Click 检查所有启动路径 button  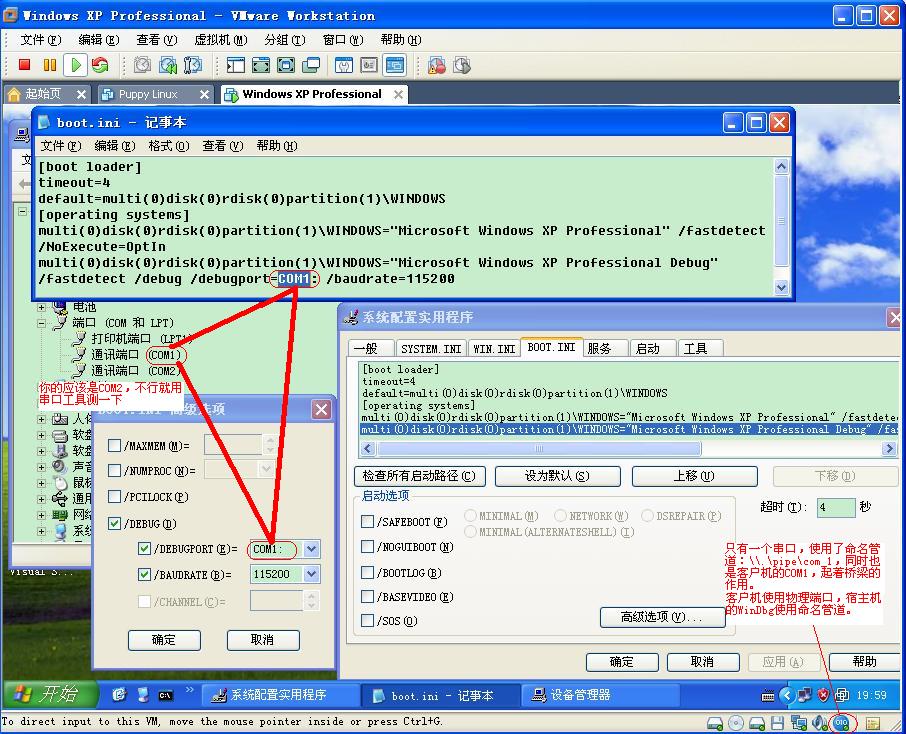tap(419, 476)
